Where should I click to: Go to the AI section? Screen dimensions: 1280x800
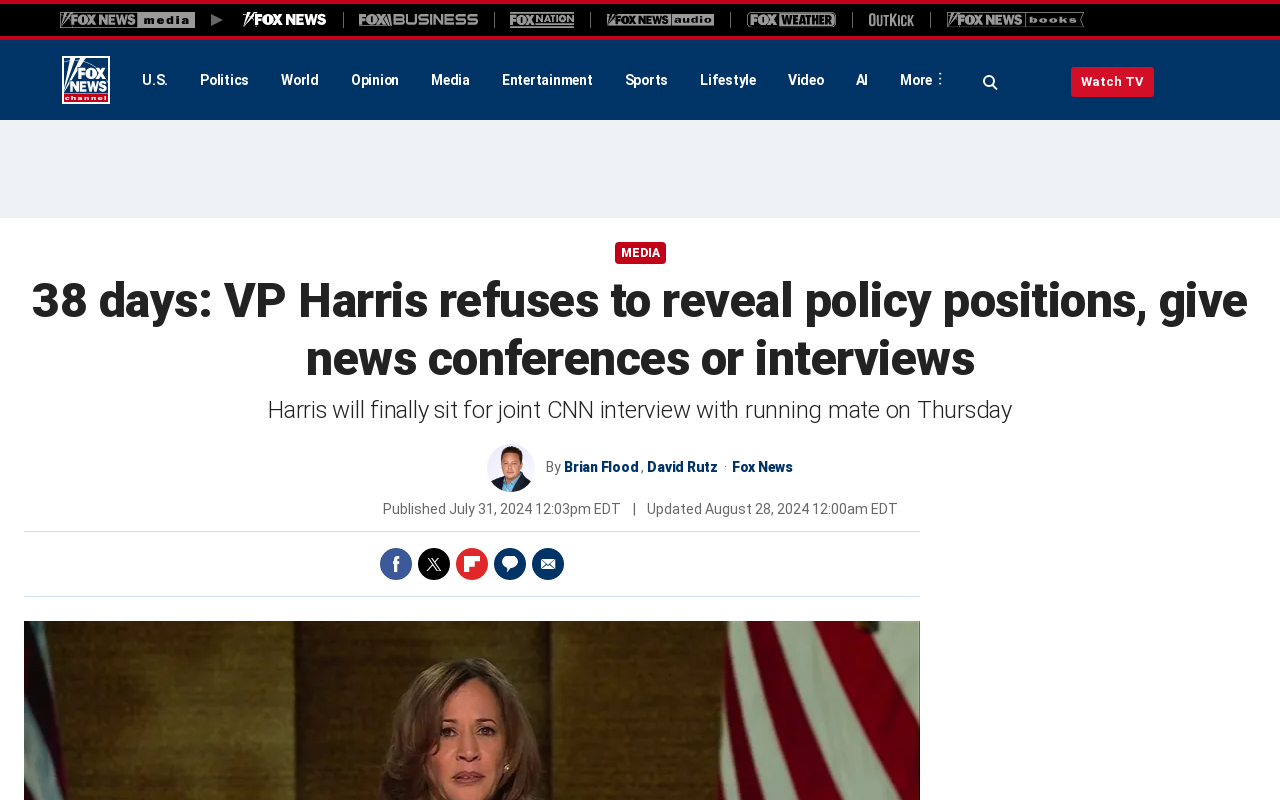pos(862,80)
